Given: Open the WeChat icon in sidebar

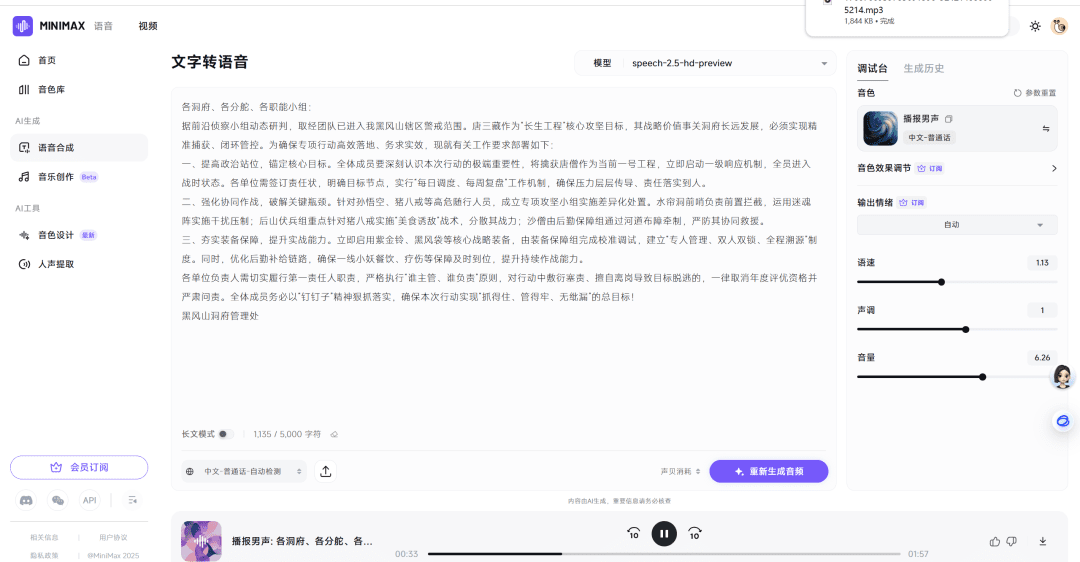Looking at the screenshot, I should 58,500.
